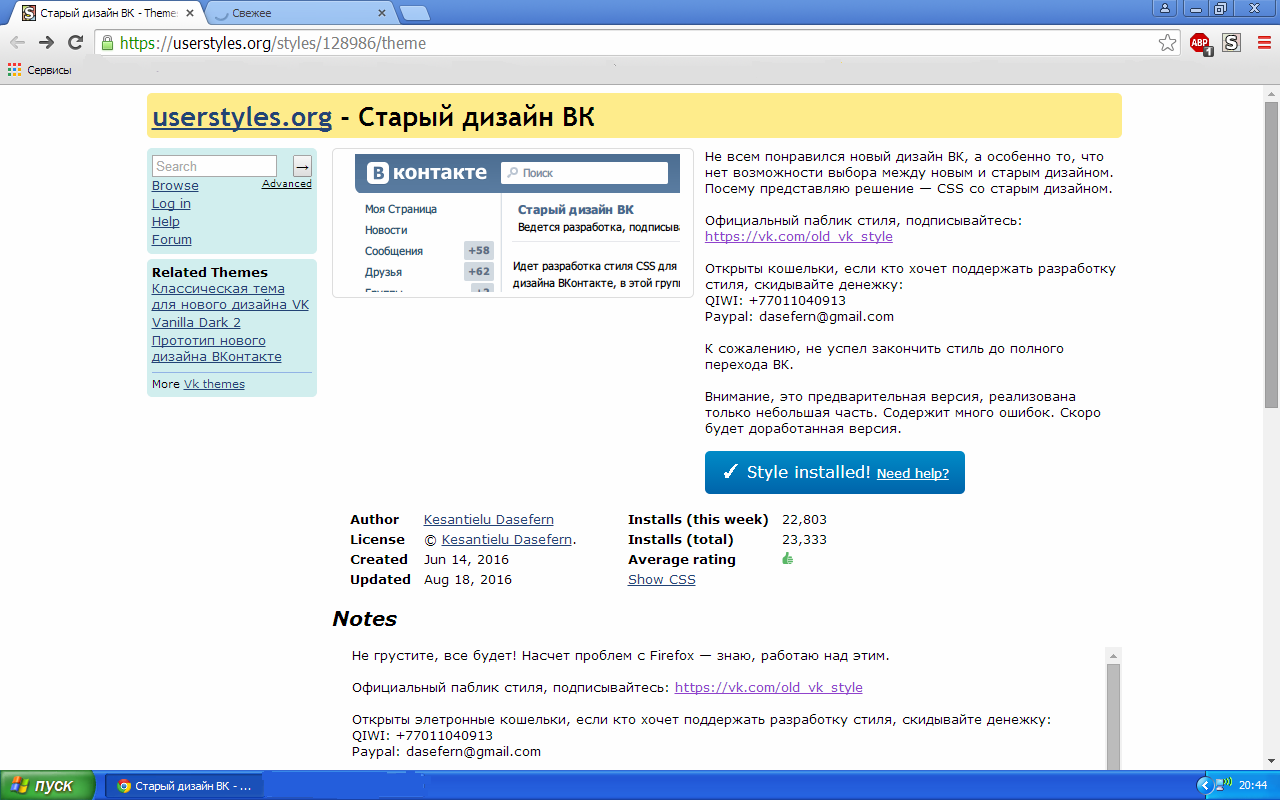Open Advanced search link
Viewport: 1280px width, 800px height.
(x=287, y=184)
